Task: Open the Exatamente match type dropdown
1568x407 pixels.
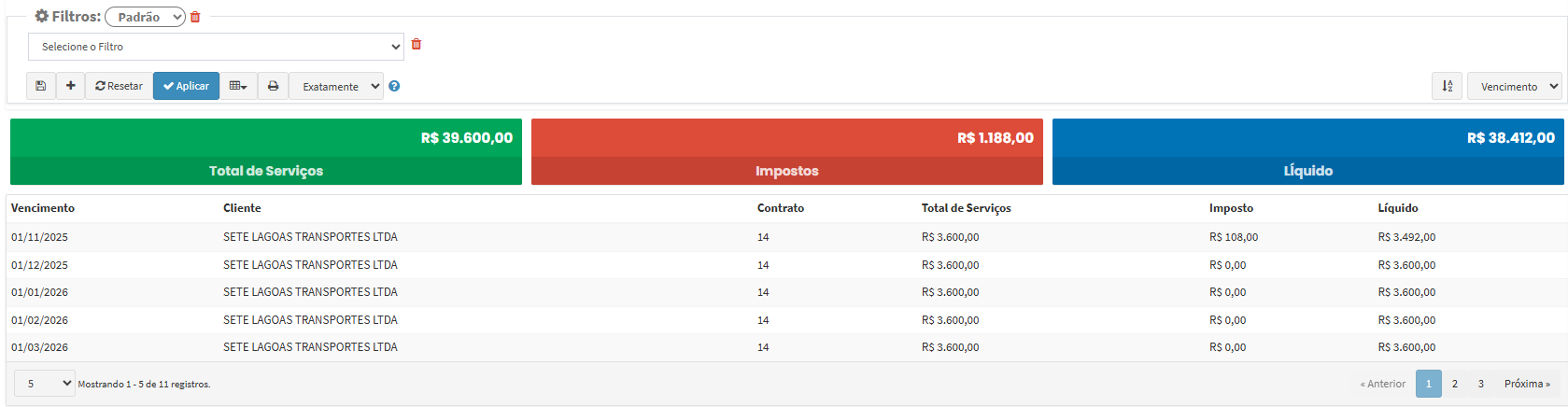Action: 336,86
